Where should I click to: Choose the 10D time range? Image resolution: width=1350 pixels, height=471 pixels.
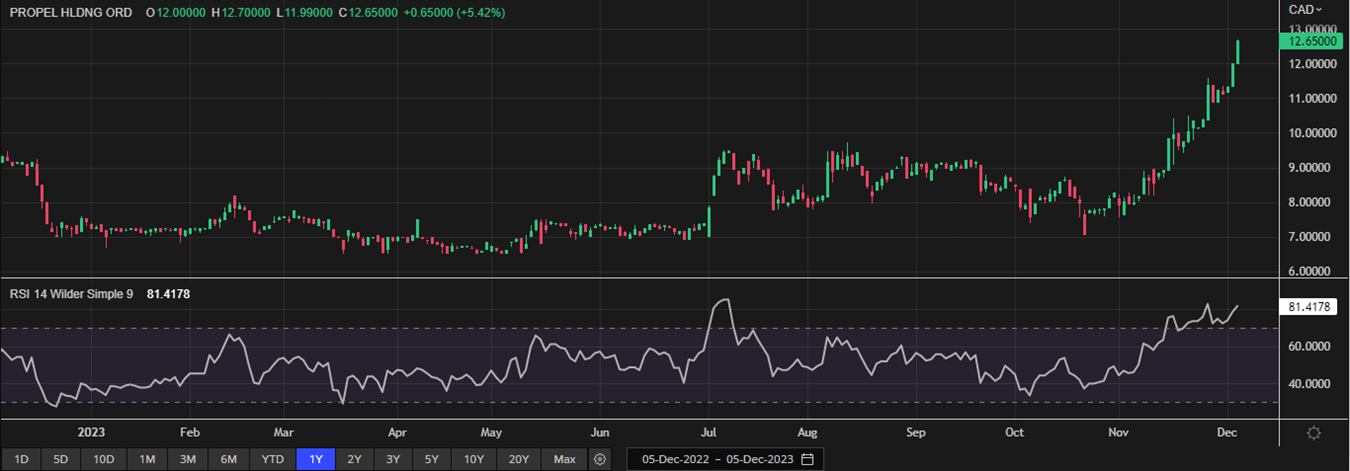pos(104,459)
